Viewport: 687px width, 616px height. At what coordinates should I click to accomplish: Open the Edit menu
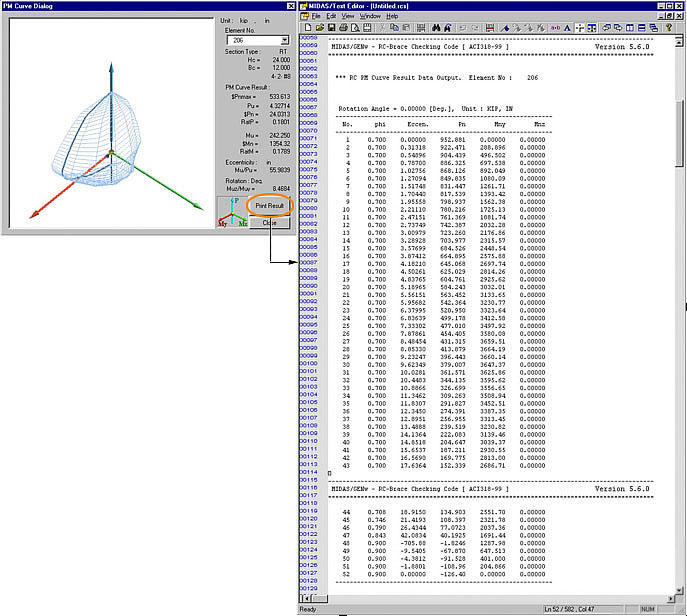tap(331, 16)
